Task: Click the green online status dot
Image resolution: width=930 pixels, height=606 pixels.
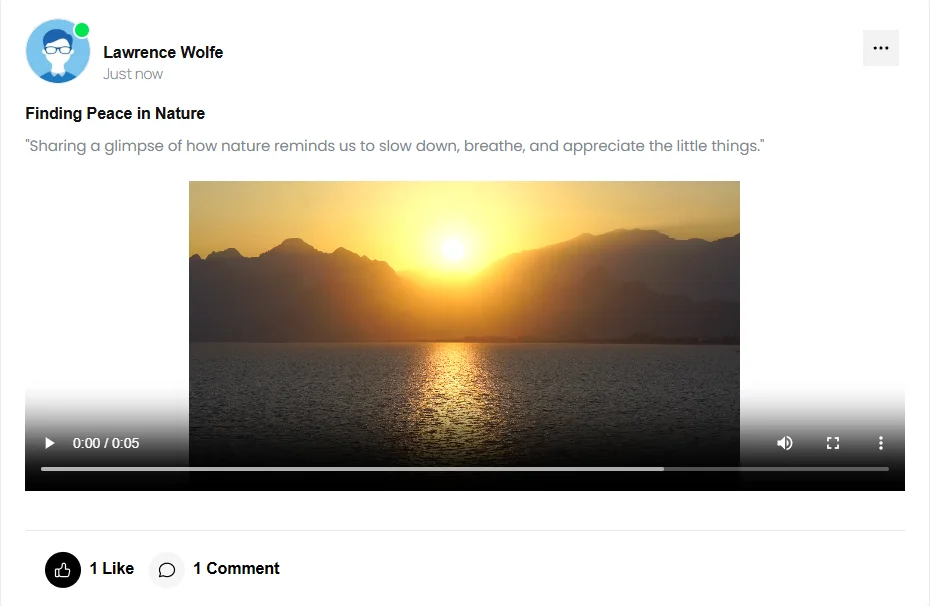Action: click(x=82, y=30)
